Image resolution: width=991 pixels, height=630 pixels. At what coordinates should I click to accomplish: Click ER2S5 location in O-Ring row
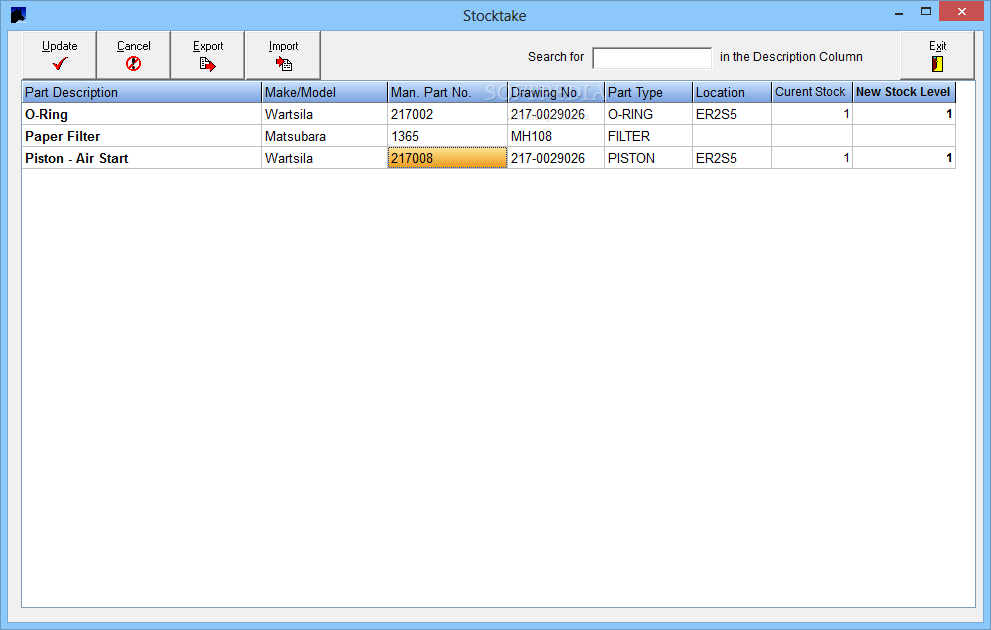coord(732,114)
